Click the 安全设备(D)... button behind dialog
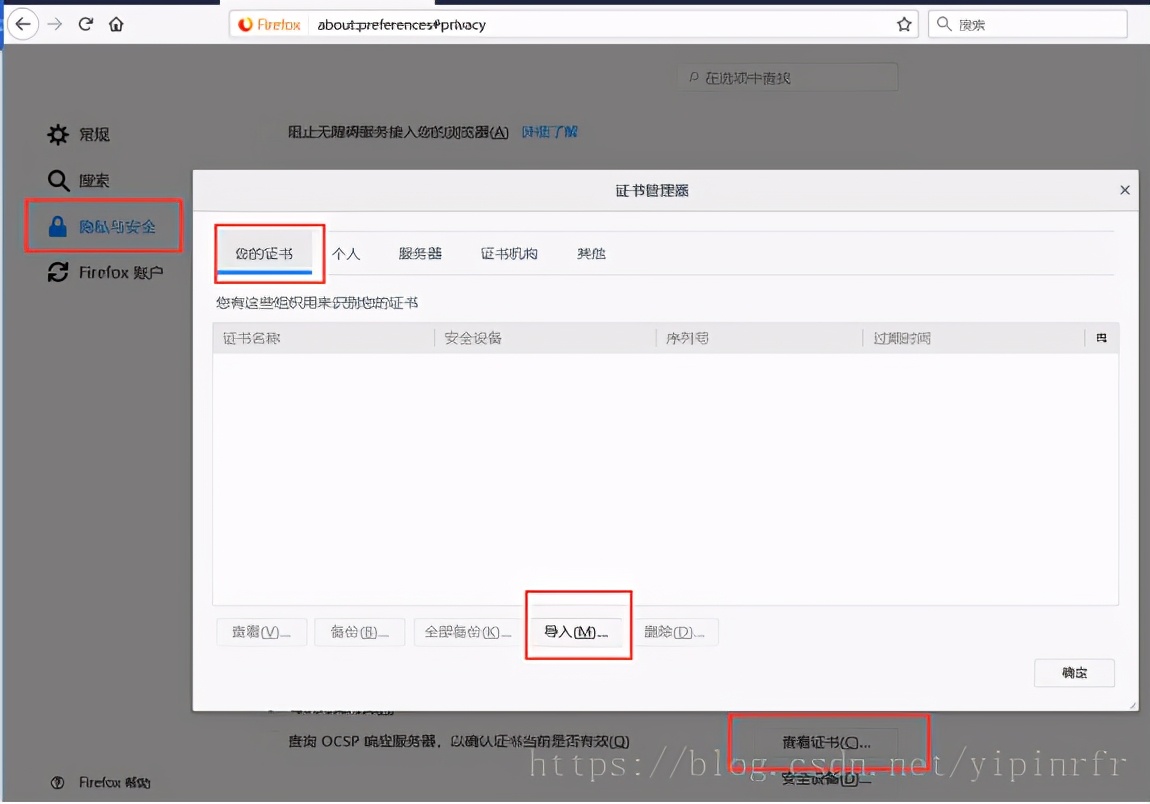Viewport: 1150px width, 804px height. (x=827, y=779)
